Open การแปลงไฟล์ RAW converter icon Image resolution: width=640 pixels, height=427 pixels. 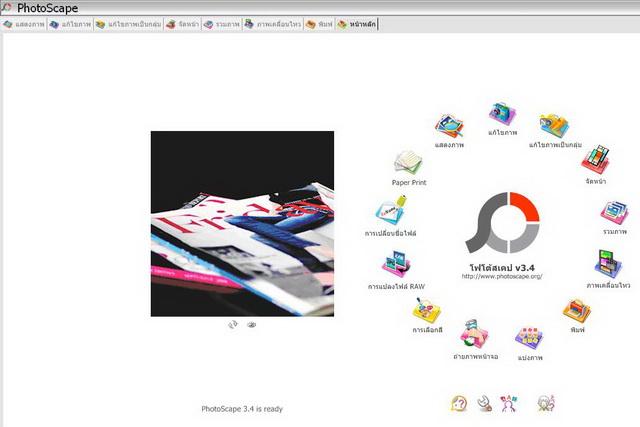[396, 265]
